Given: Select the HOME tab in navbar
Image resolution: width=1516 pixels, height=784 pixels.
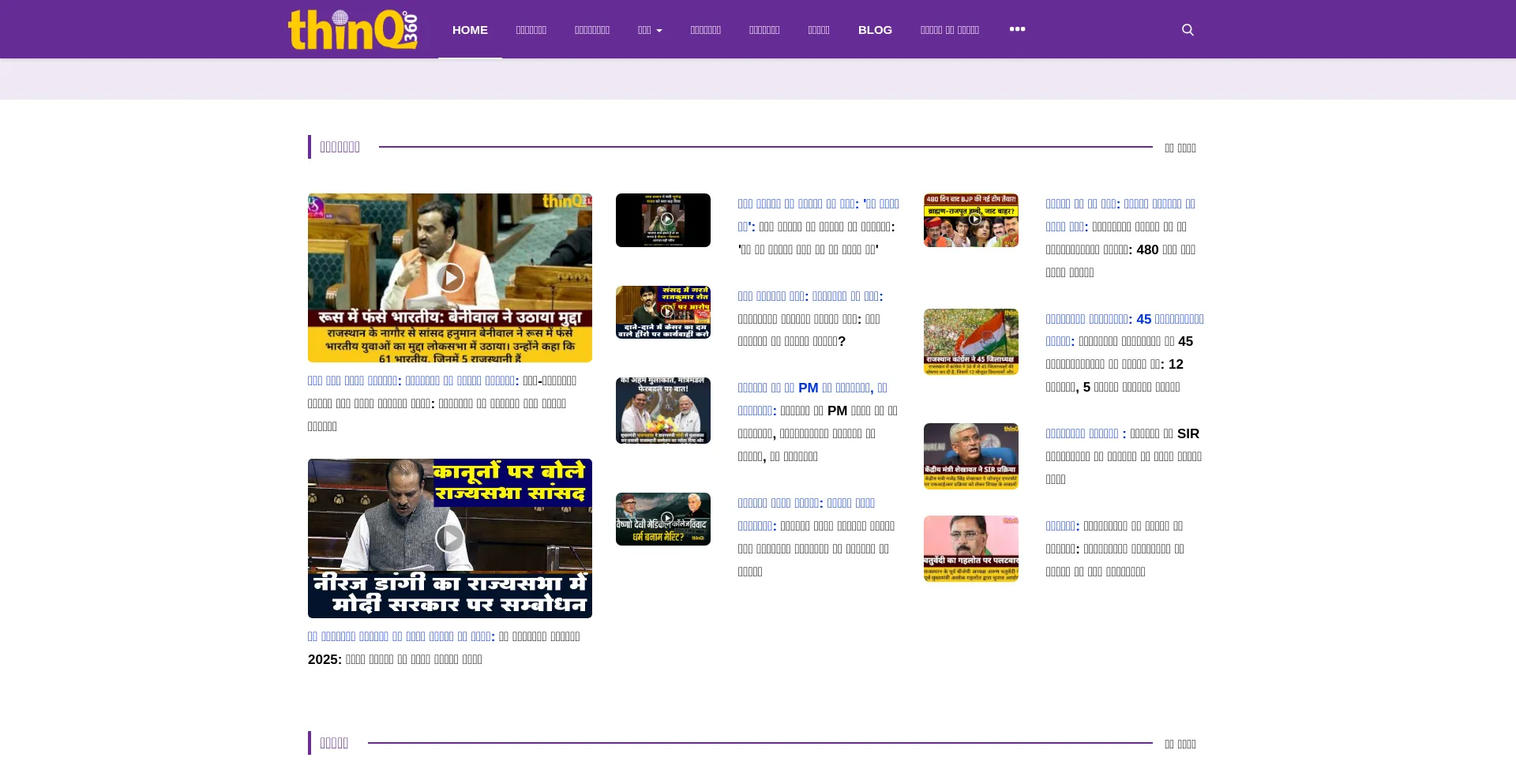Looking at the screenshot, I should coord(470,30).
